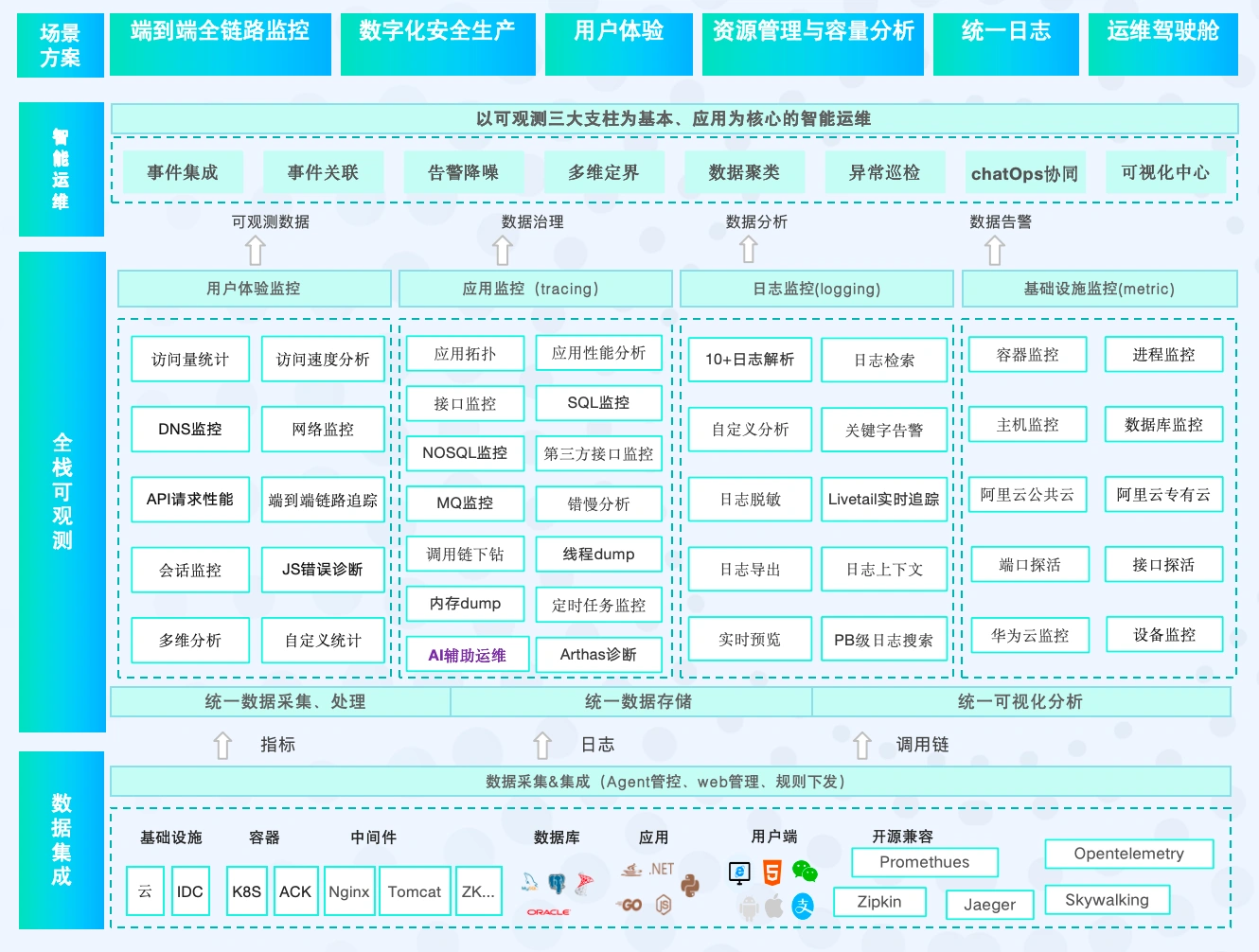The height and width of the screenshot is (952, 1259).
Task: Click the up arrow under 数据治理
Action: (x=503, y=250)
